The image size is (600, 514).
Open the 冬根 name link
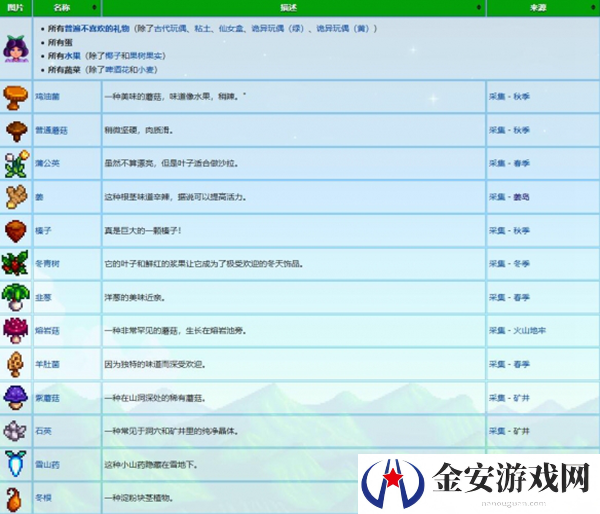click(43, 498)
